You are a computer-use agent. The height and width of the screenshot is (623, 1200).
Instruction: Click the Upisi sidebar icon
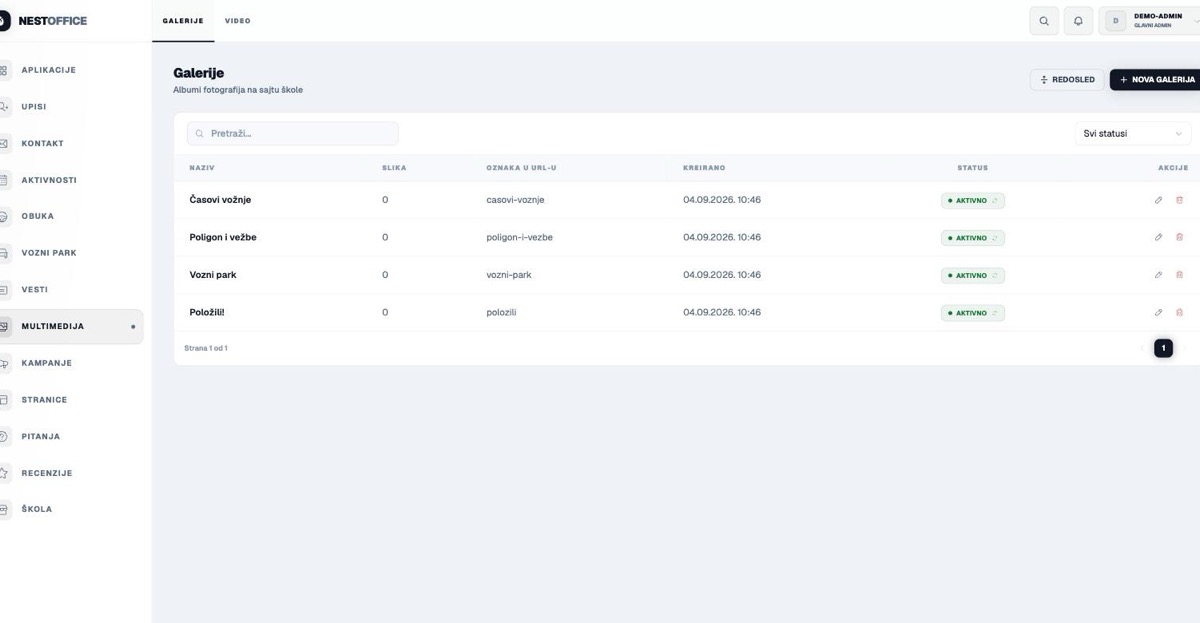[x=3, y=107]
